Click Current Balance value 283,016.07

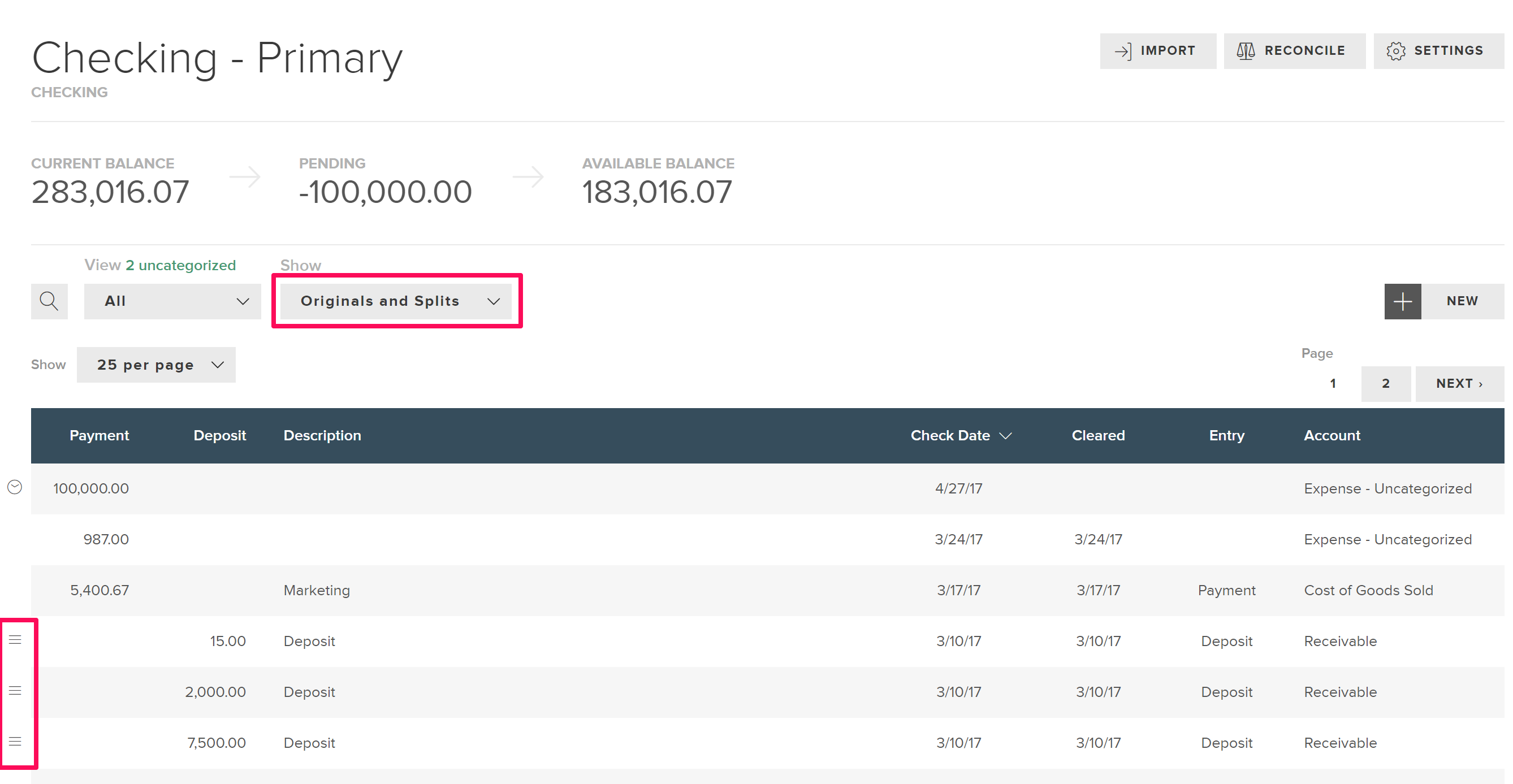(110, 192)
